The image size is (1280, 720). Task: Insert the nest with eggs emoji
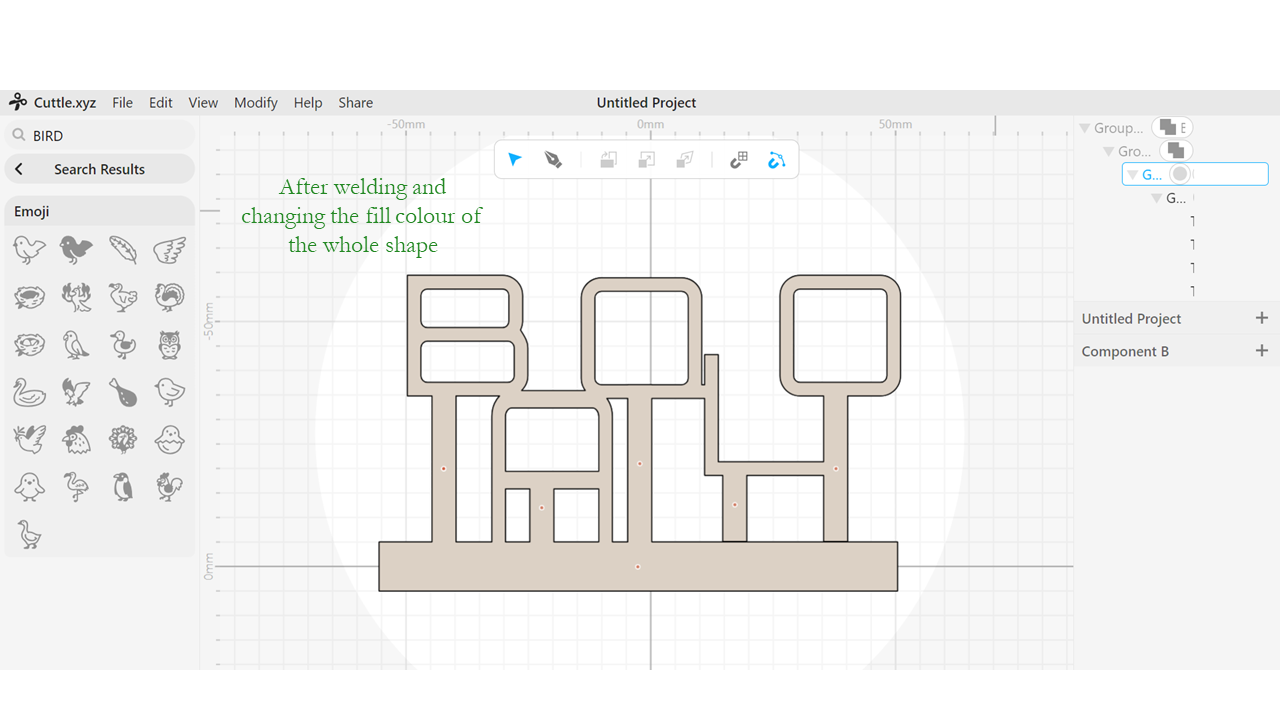pos(29,344)
